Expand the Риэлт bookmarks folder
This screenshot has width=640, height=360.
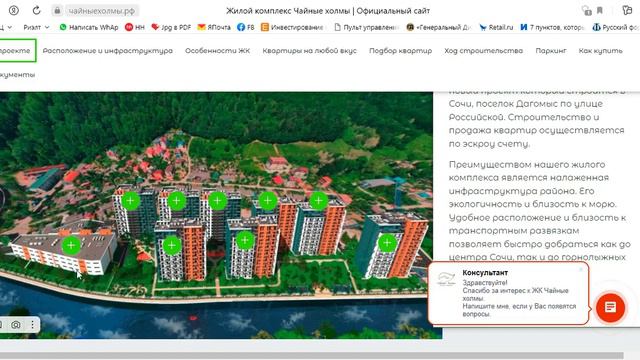click(x=36, y=27)
